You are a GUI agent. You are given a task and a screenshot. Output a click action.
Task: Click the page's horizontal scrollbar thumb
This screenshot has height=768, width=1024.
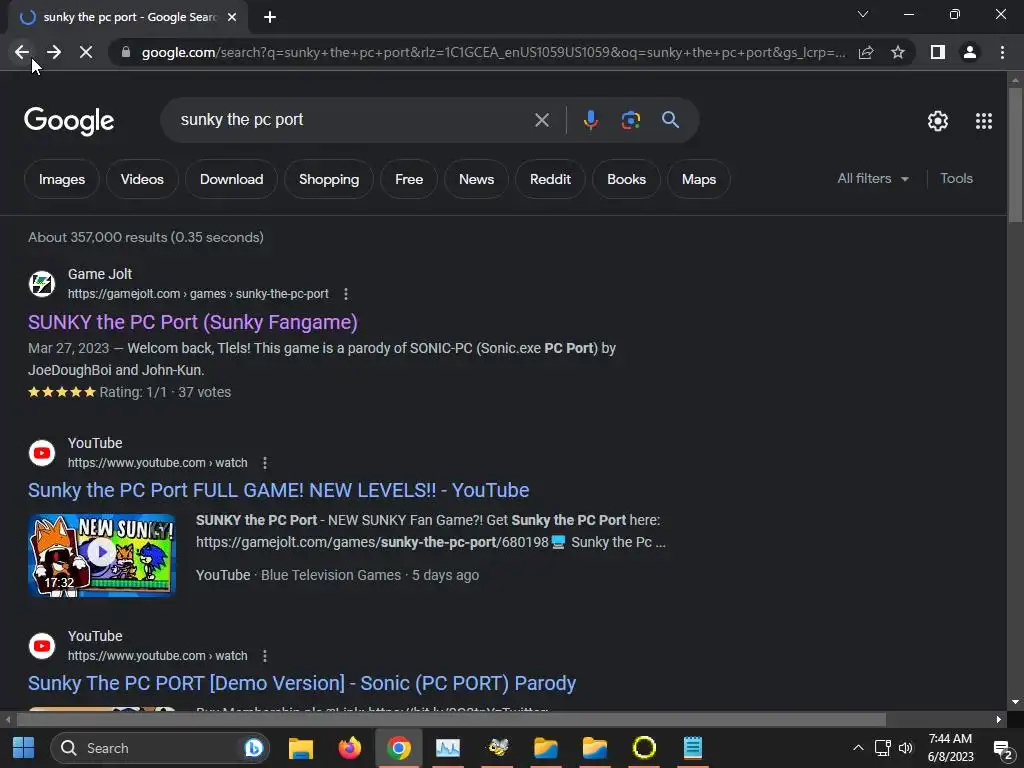tap(451, 719)
